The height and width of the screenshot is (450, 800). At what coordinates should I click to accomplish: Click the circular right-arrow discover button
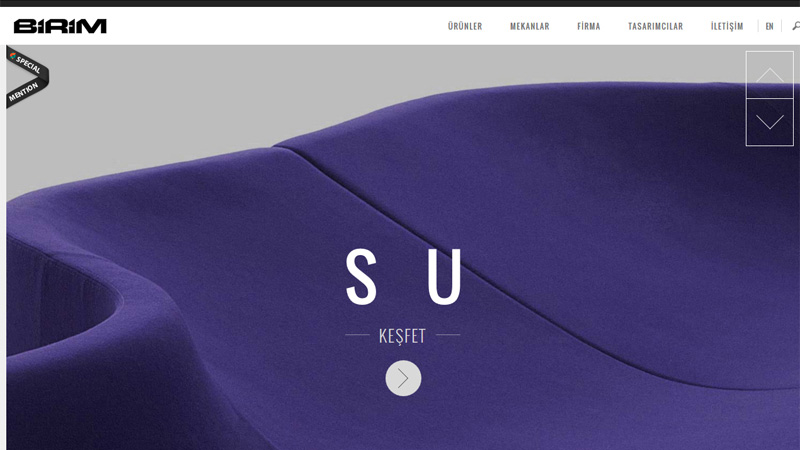click(x=403, y=378)
